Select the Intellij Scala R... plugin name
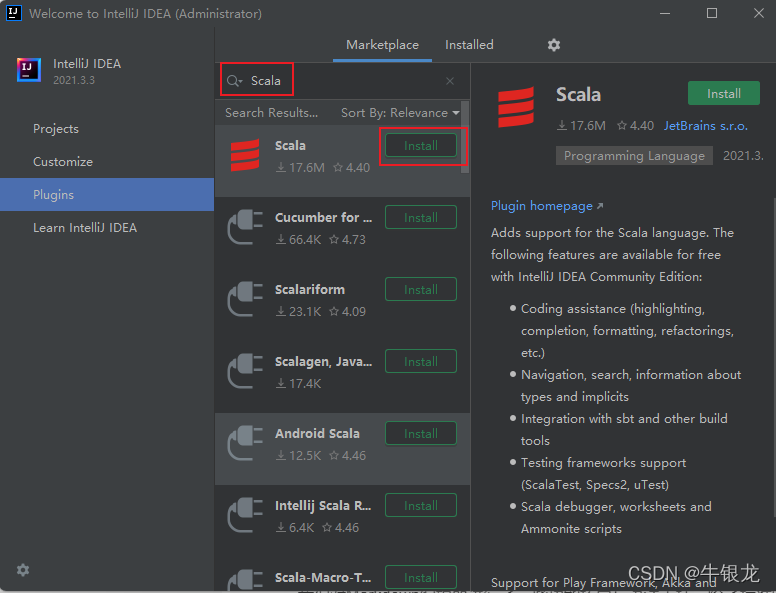The height and width of the screenshot is (593, 776). (323, 505)
